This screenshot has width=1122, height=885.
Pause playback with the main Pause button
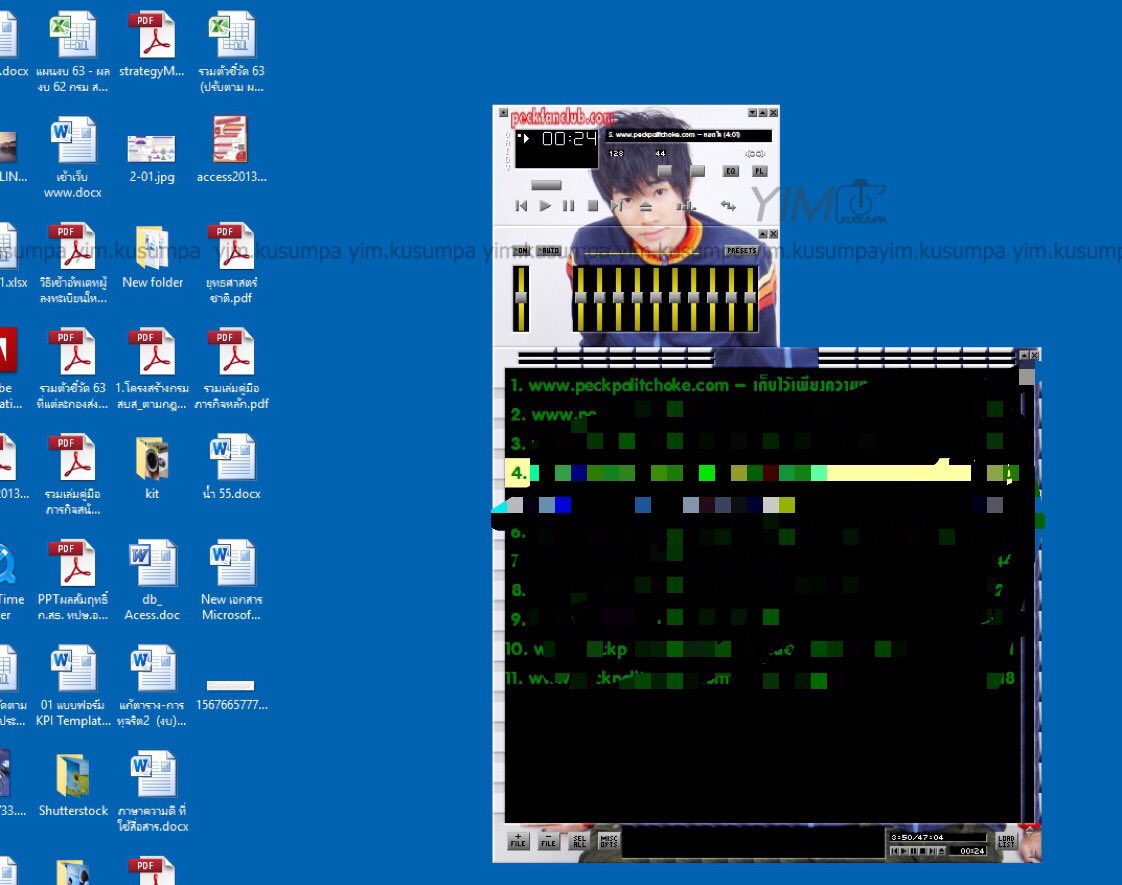[569, 206]
